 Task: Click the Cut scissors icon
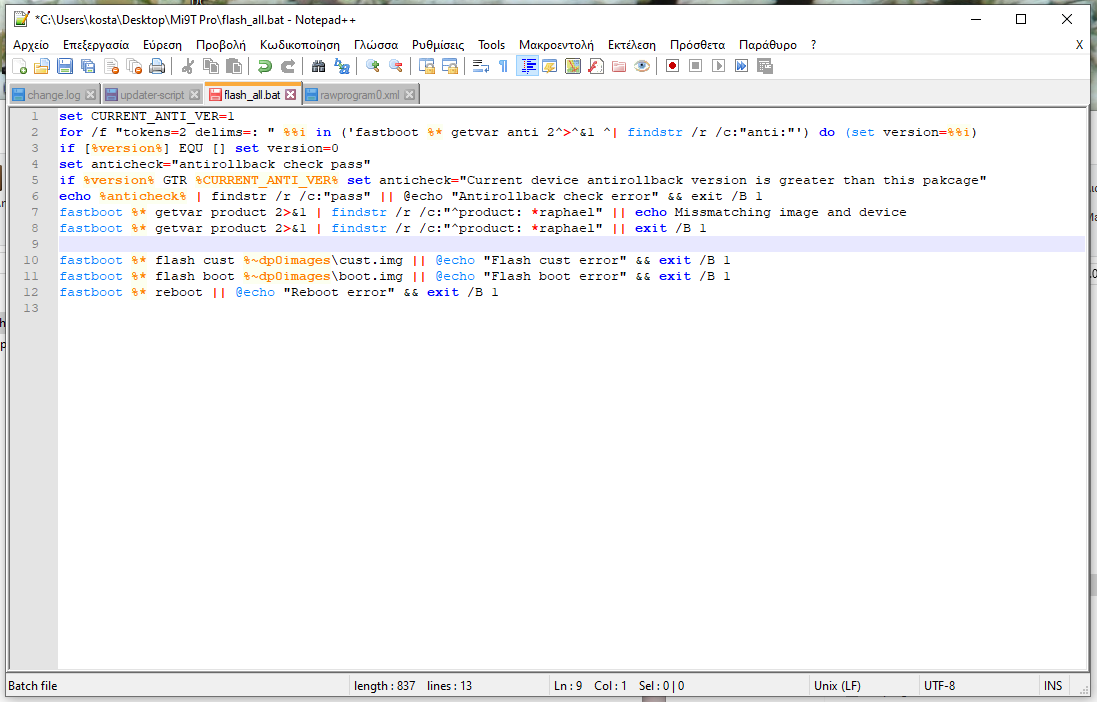[187, 67]
